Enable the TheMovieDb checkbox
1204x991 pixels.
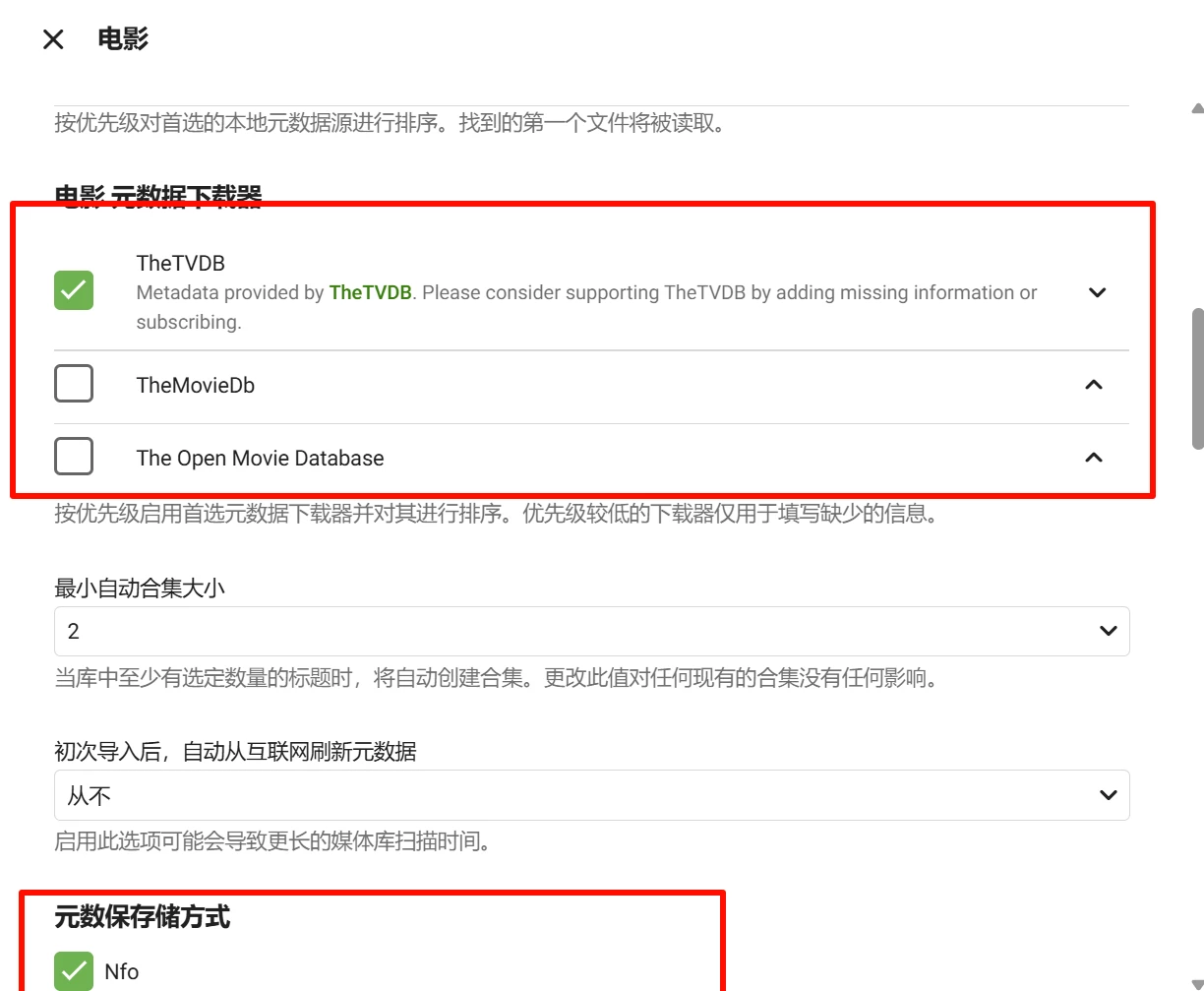pos(74,384)
